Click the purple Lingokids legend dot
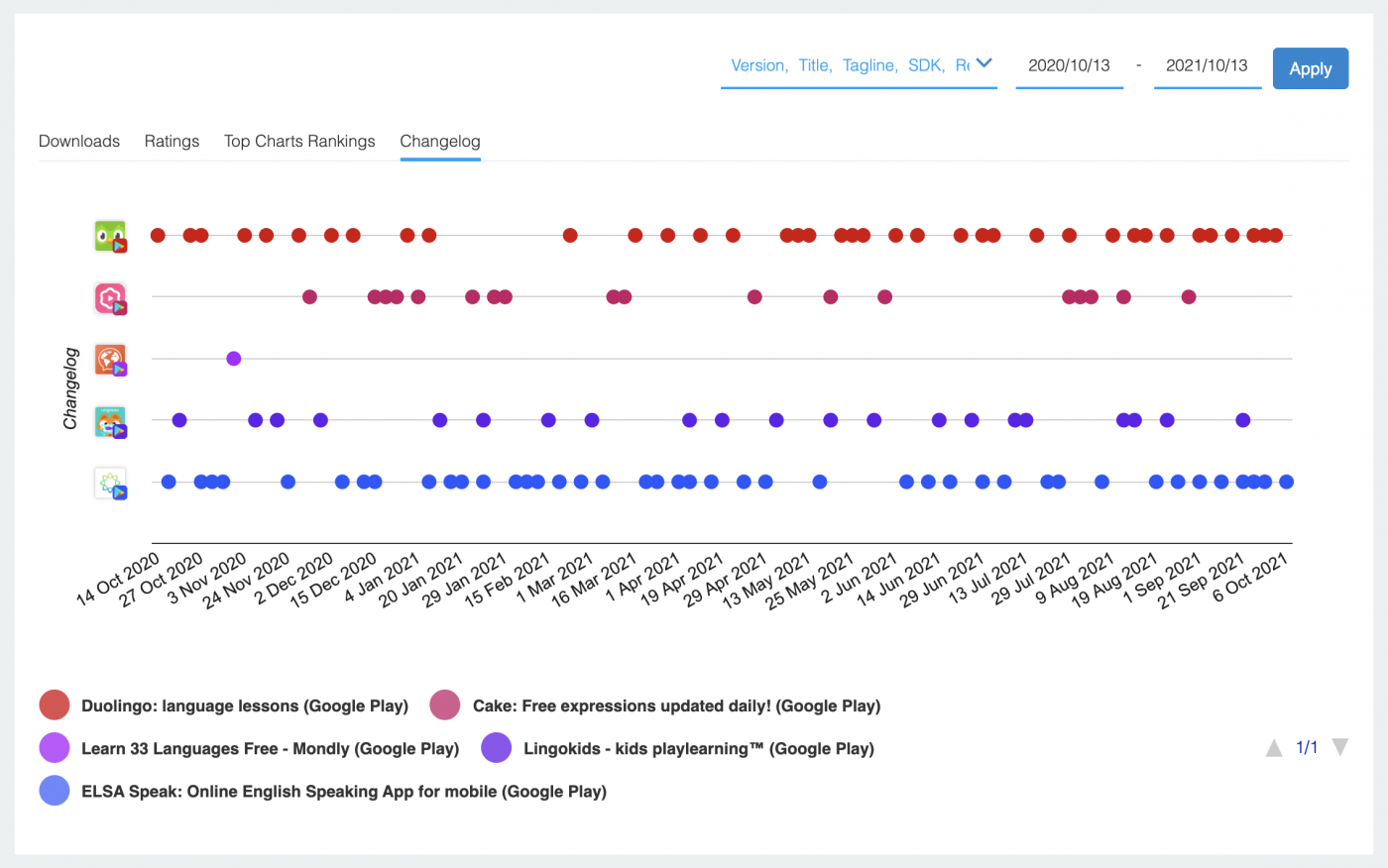The image size is (1388, 868). (496, 747)
